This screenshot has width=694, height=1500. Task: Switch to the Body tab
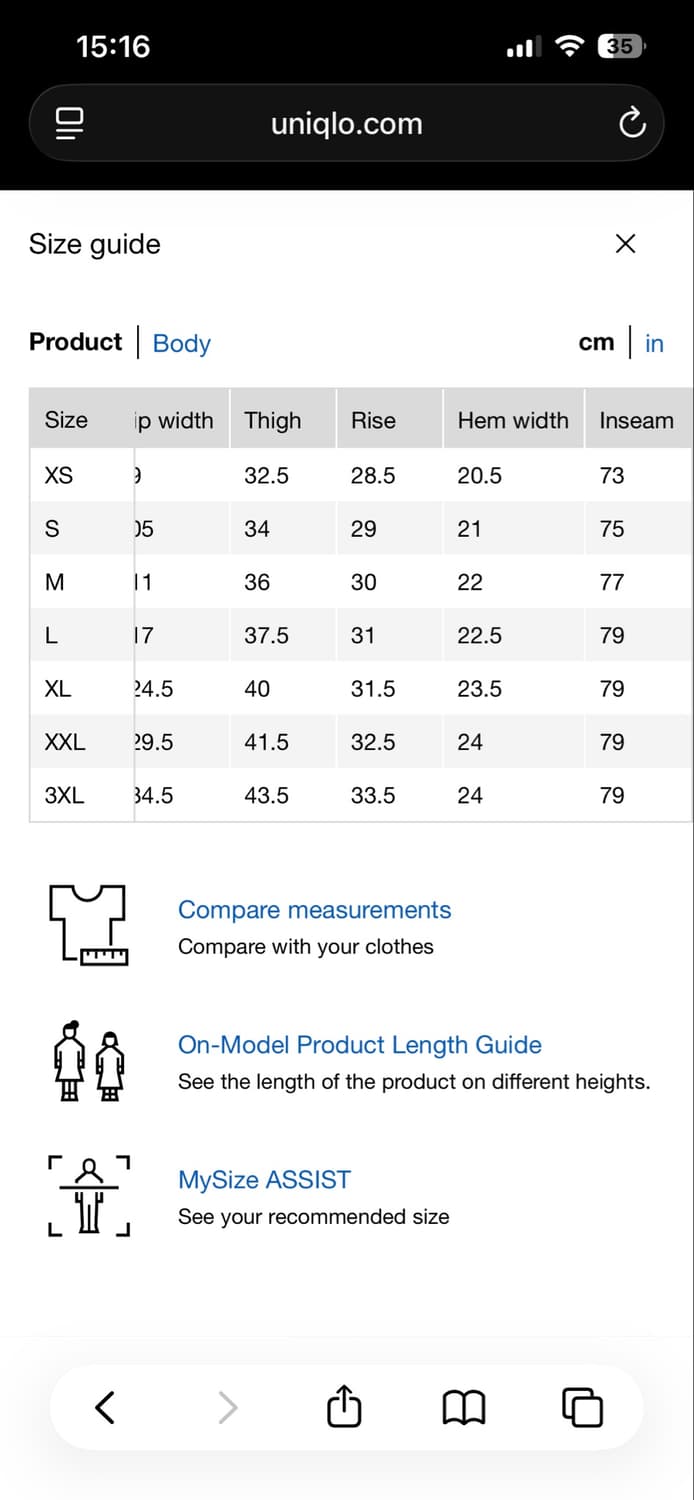(182, 343)
